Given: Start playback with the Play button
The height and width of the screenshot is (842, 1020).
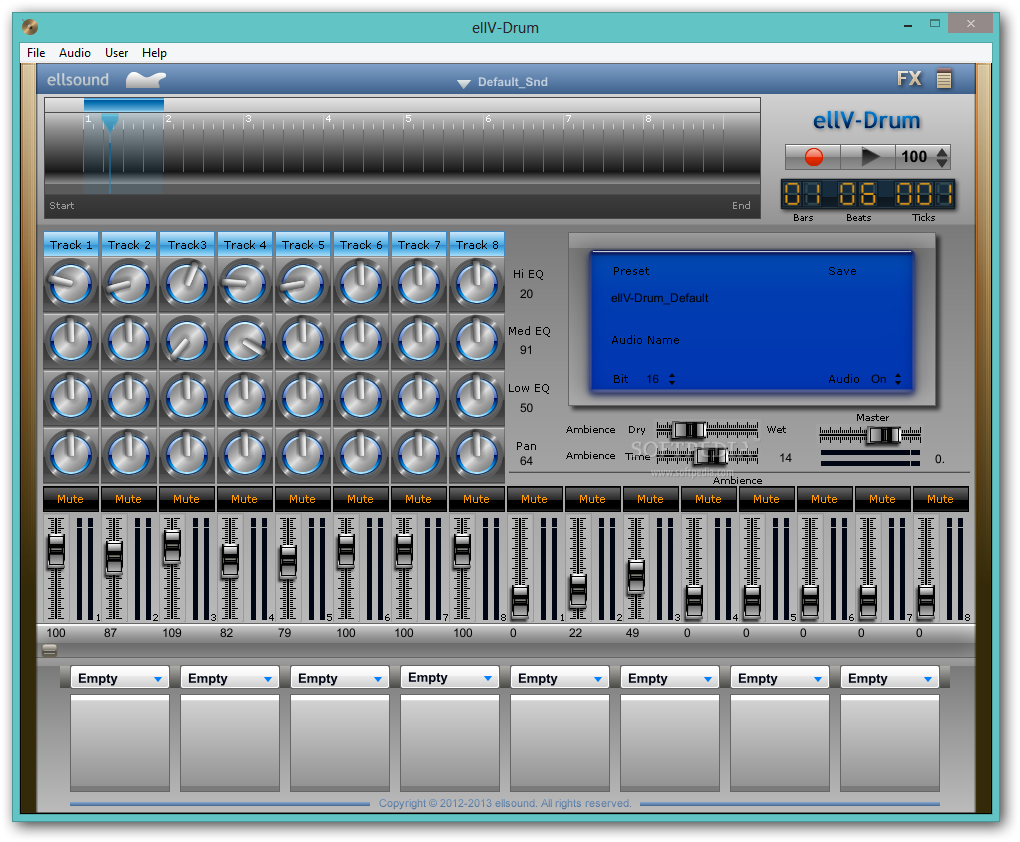Looking at the screenshot, I should (869, 157).
